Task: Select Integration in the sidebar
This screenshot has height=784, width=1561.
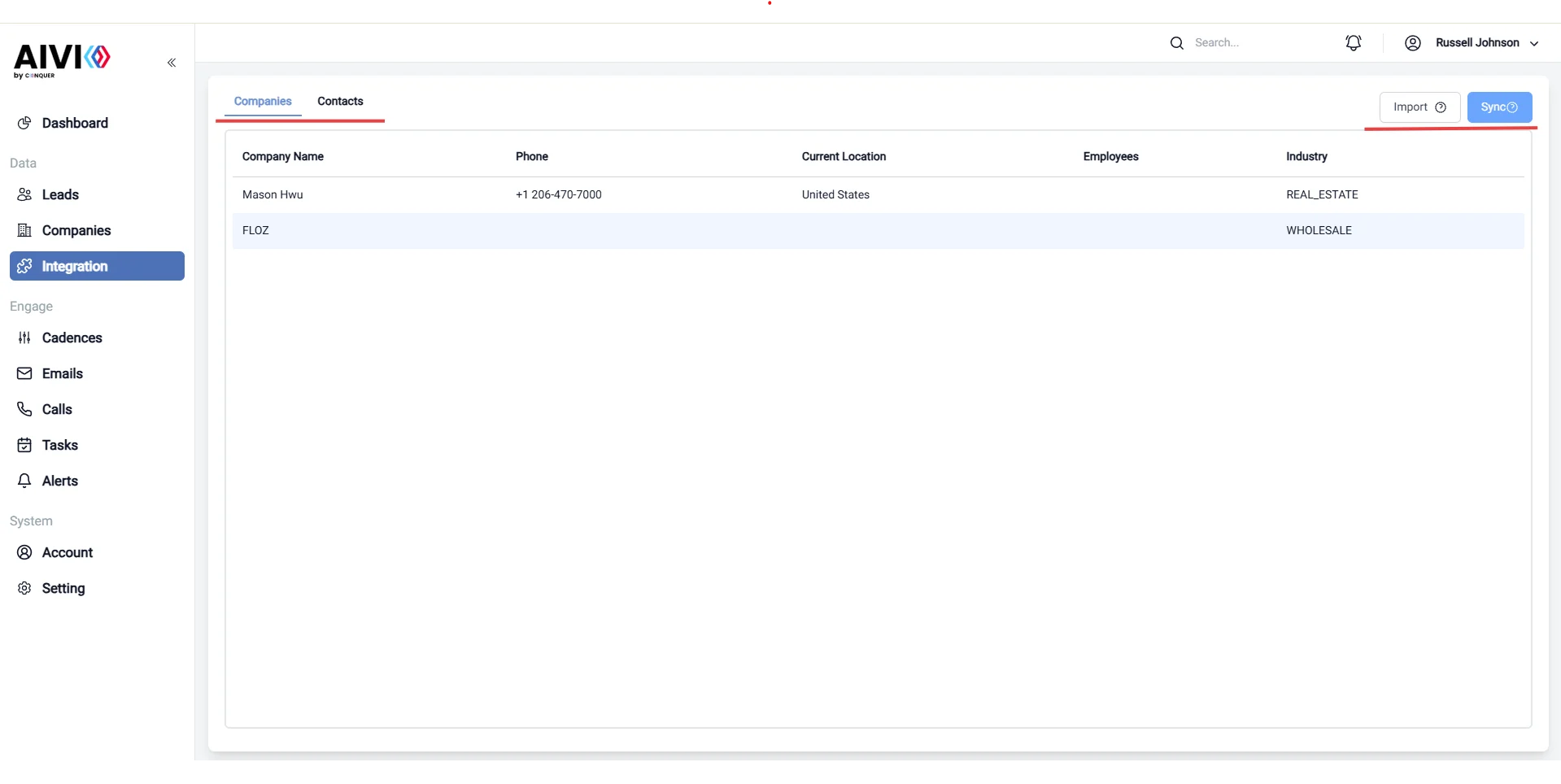Action: coord(97,266)
